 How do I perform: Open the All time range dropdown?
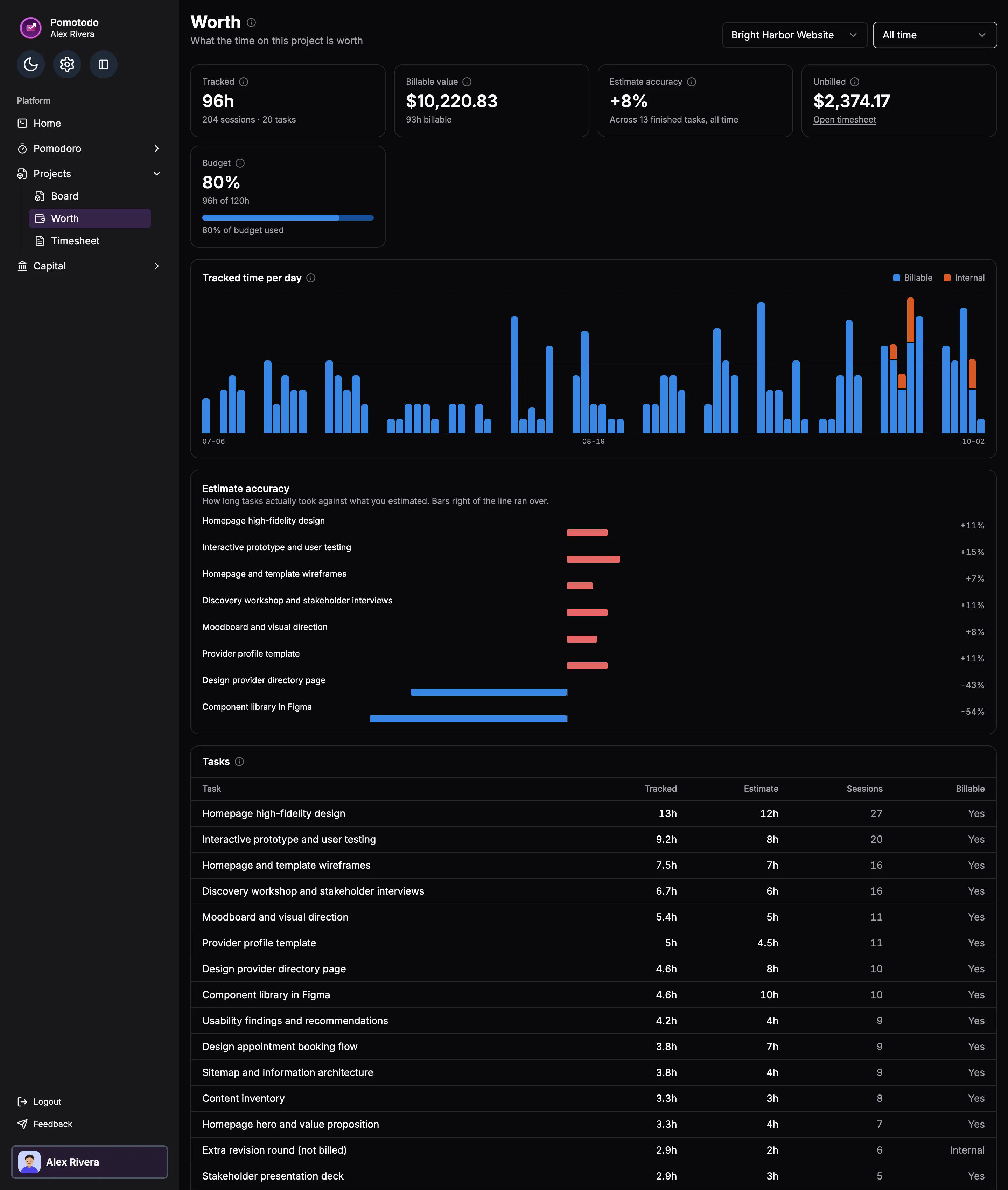point(934,35)
